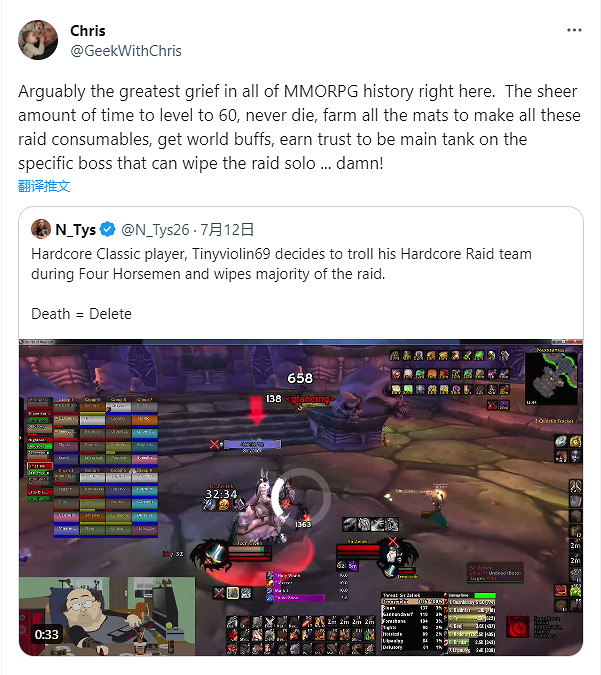Open the N_Tys small avatar
The image size is (601, 675).
[x=41, y=229]
